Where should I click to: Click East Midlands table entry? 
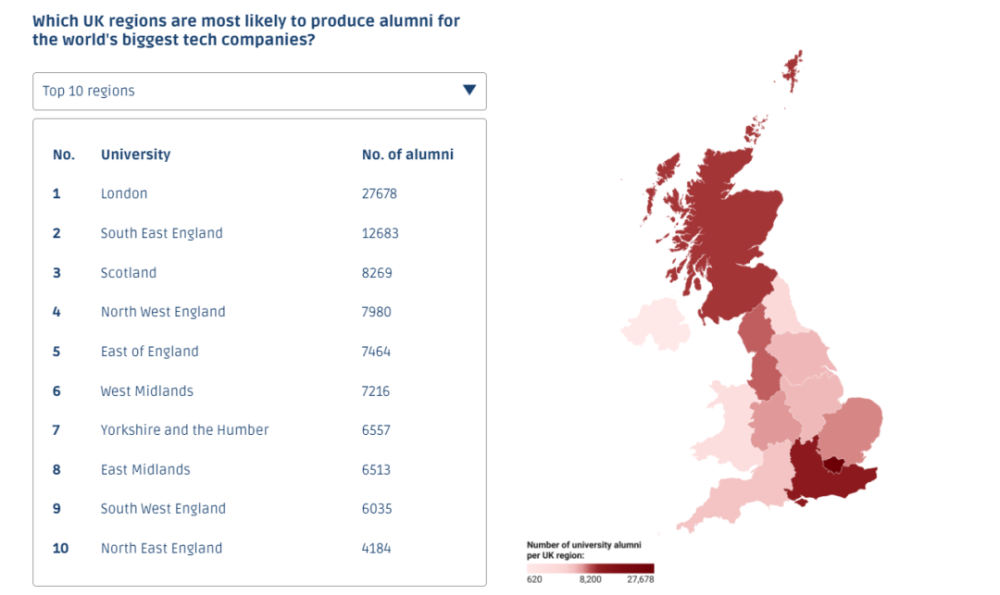tap(145, 470)
